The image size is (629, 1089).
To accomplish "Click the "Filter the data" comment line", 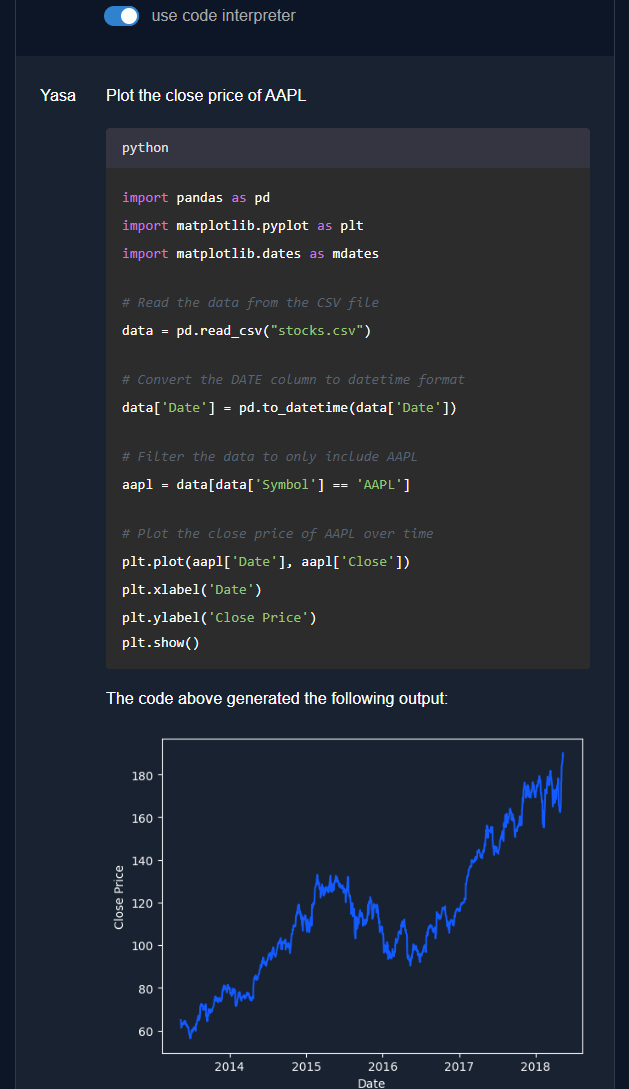I will click(x=270, y=456).
